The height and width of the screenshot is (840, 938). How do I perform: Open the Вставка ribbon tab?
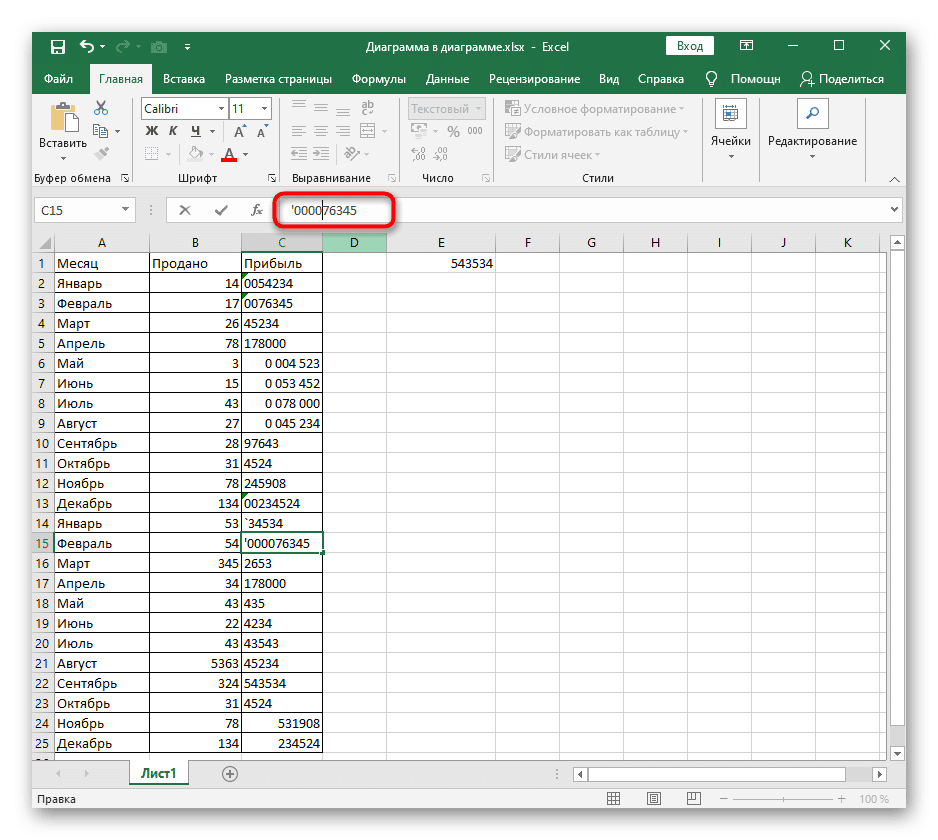coord(184,79)
